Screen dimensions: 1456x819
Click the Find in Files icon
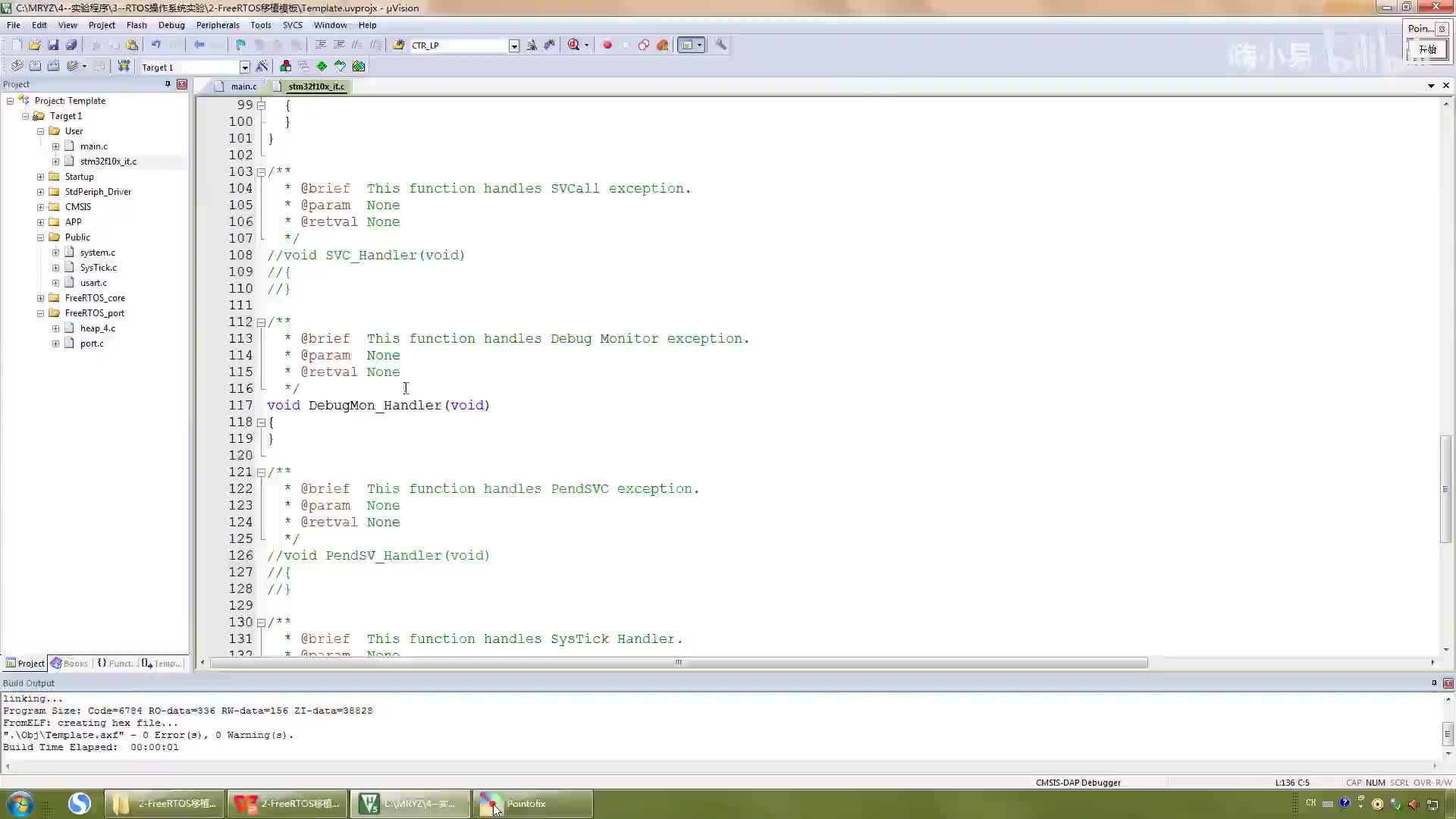click(399, 45)
